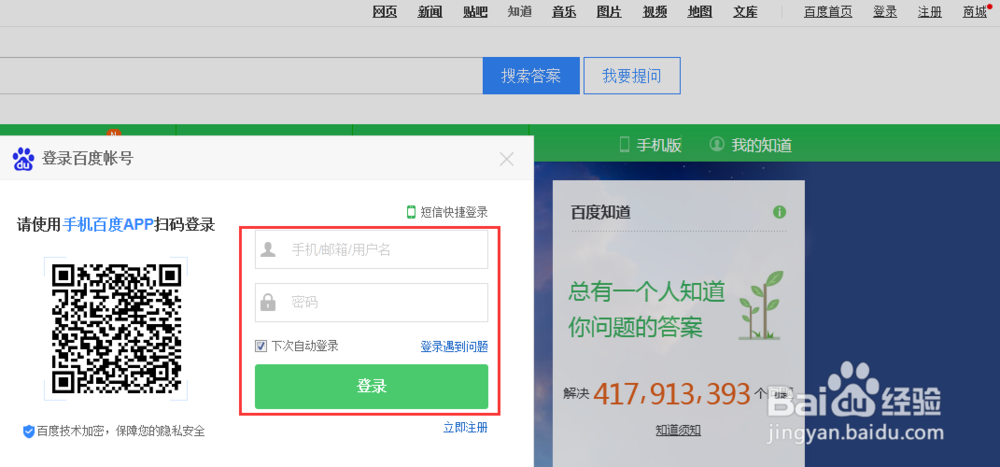1000x467 pixels.
Task: Click the green 登录 submit button
Action: pos(372,387)
